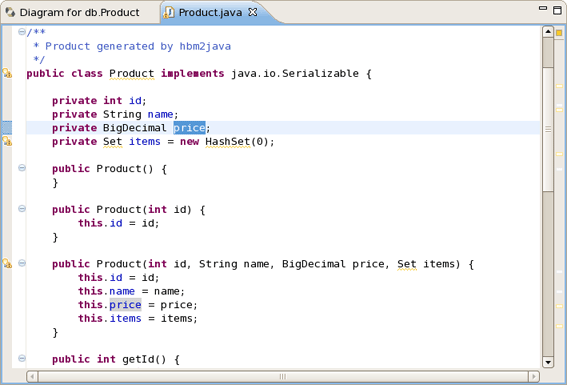Maximize the editor area
567x385 pixels.
pos(558,10)
